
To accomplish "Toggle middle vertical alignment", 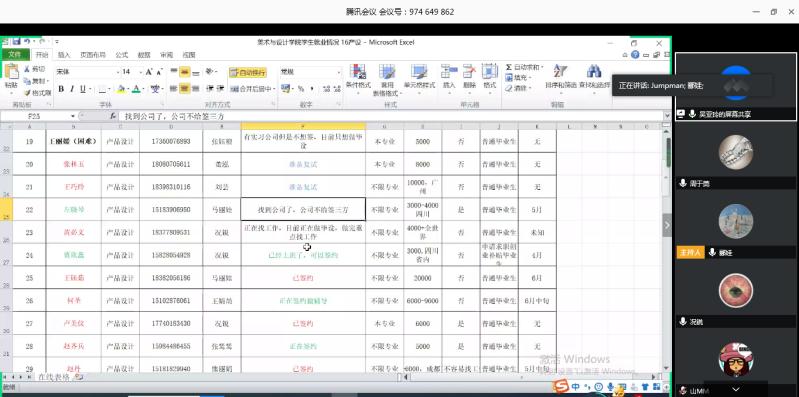I will point(184,72).
